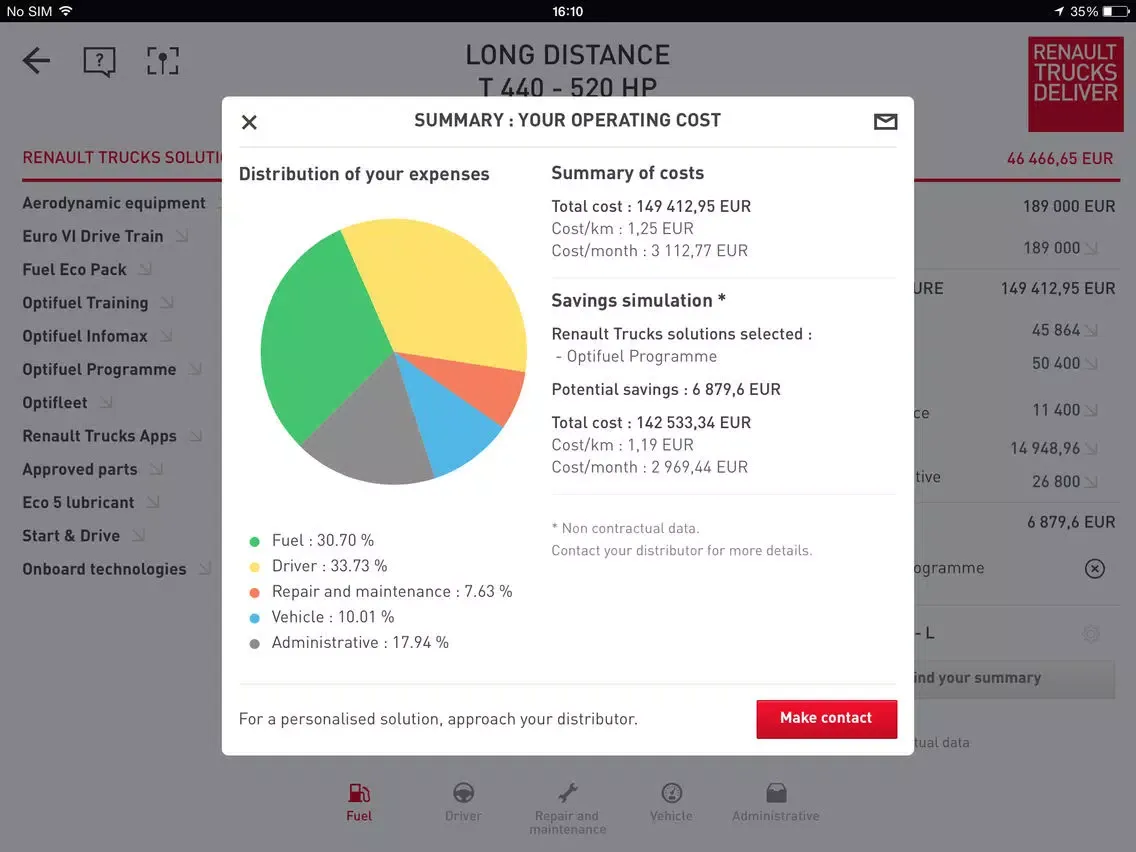The height and width of the screenshot is (852, 1136).
Task: Open Eco 5 lubricant solution
Action: 91,503
